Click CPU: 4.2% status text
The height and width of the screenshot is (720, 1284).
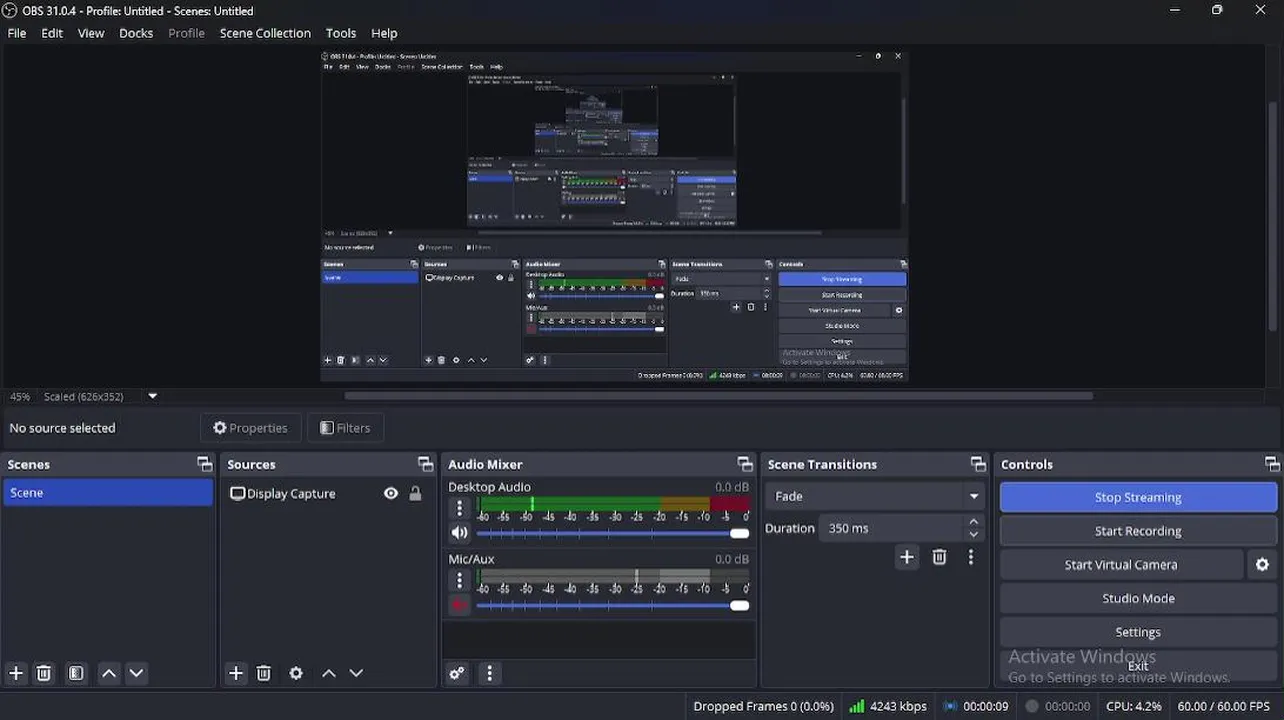1134,706
